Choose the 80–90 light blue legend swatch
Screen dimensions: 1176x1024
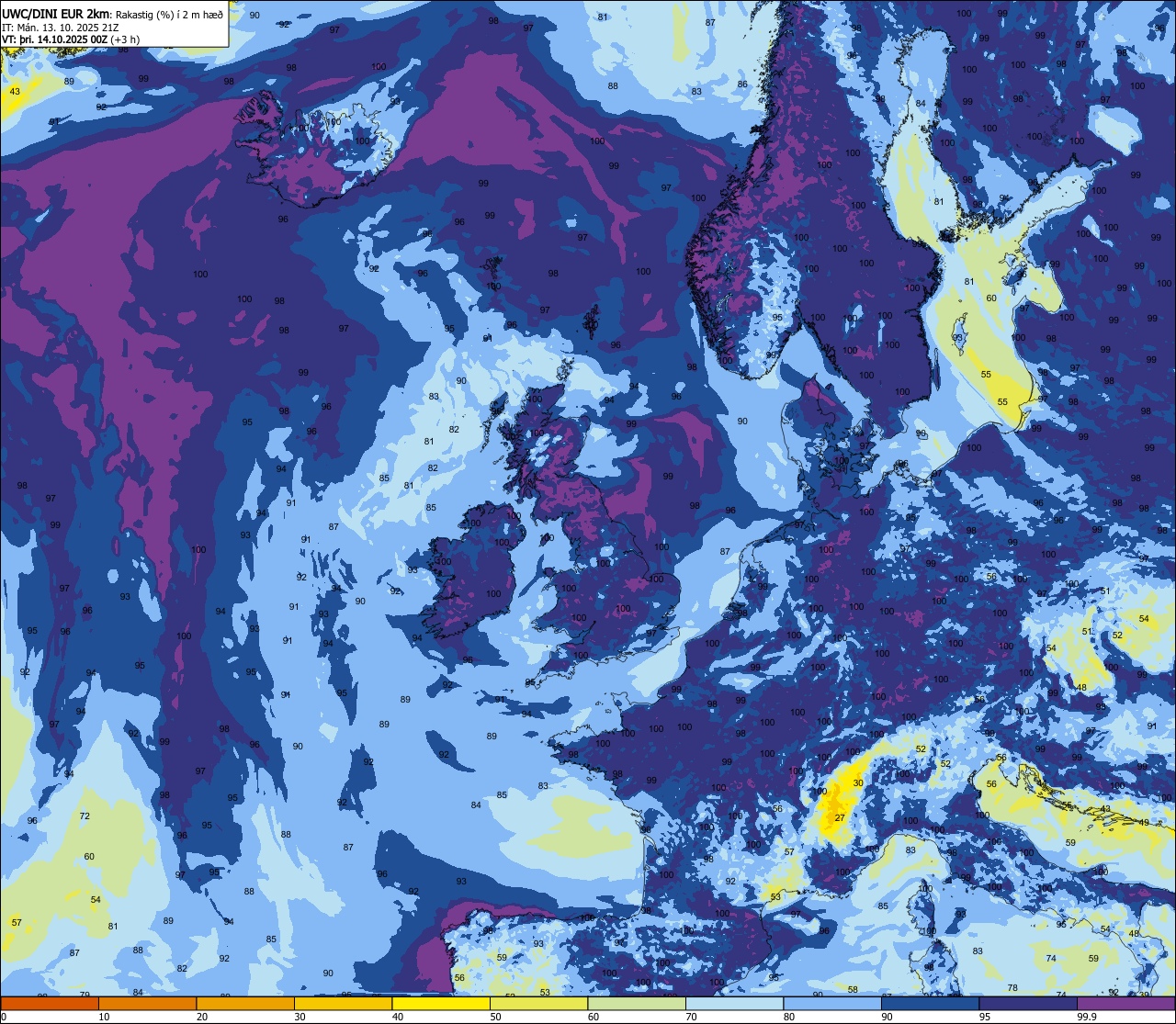(832, 1004)
